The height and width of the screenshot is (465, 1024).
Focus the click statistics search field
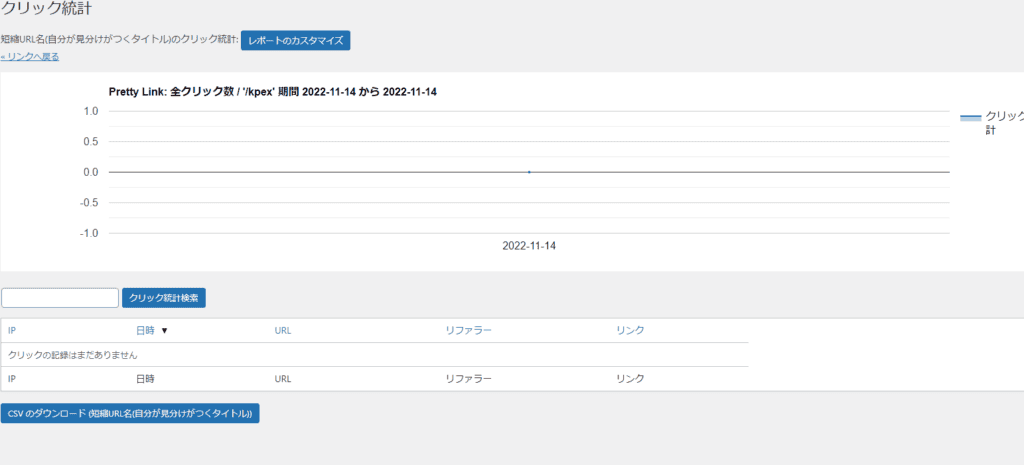pos(60,298)
